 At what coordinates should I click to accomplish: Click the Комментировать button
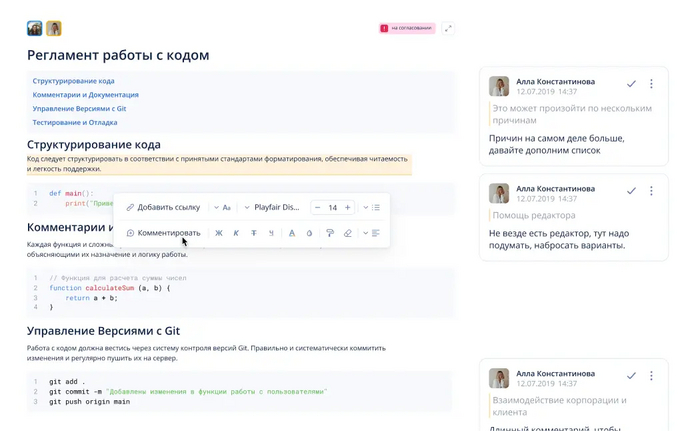coord(163,233)
